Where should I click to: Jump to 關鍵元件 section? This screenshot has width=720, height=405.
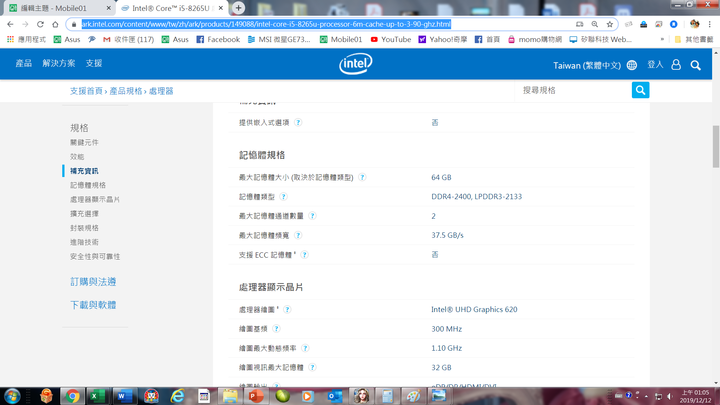84,142
